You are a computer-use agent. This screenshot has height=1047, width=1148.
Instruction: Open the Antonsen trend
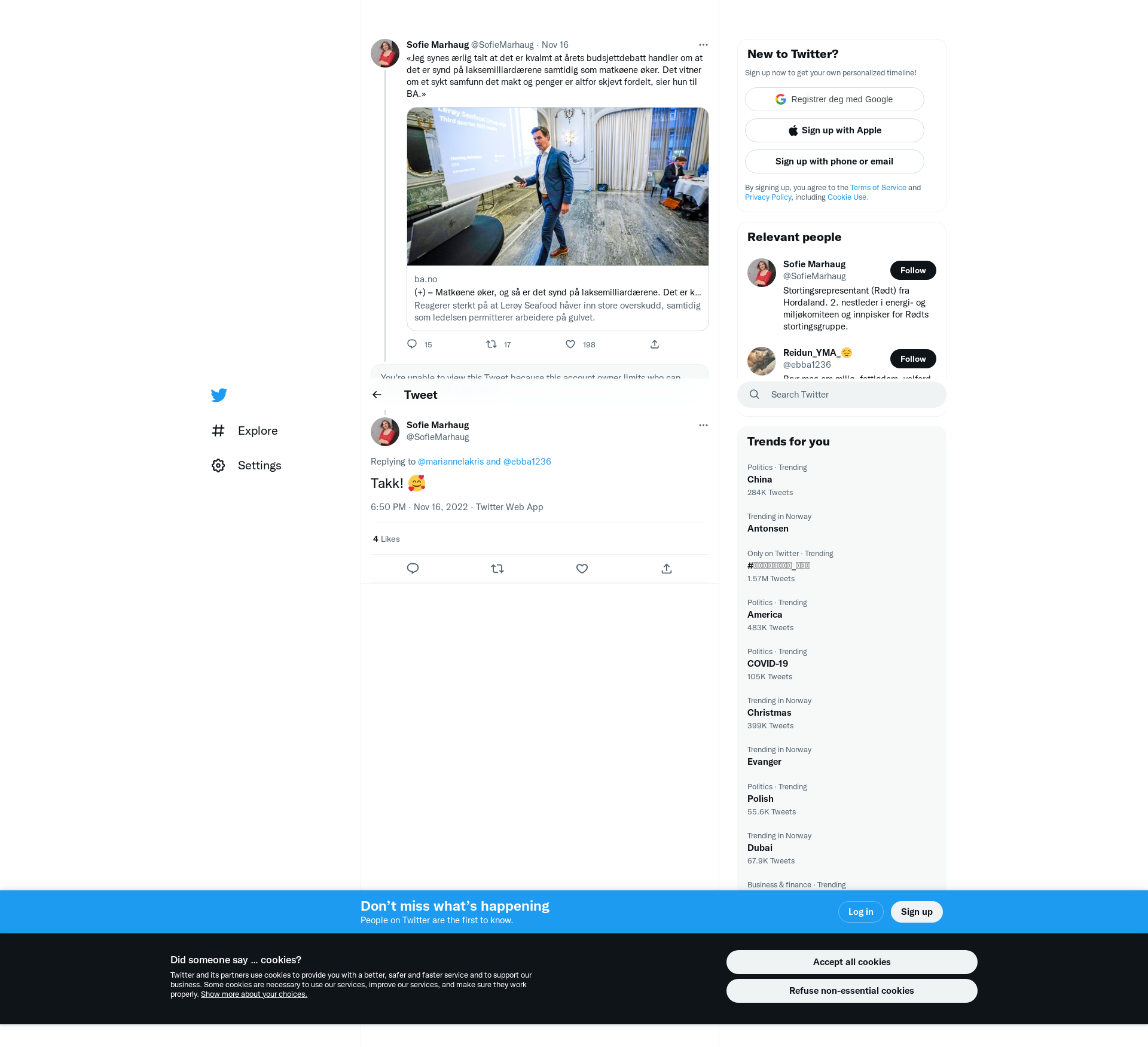click(842, 523)
